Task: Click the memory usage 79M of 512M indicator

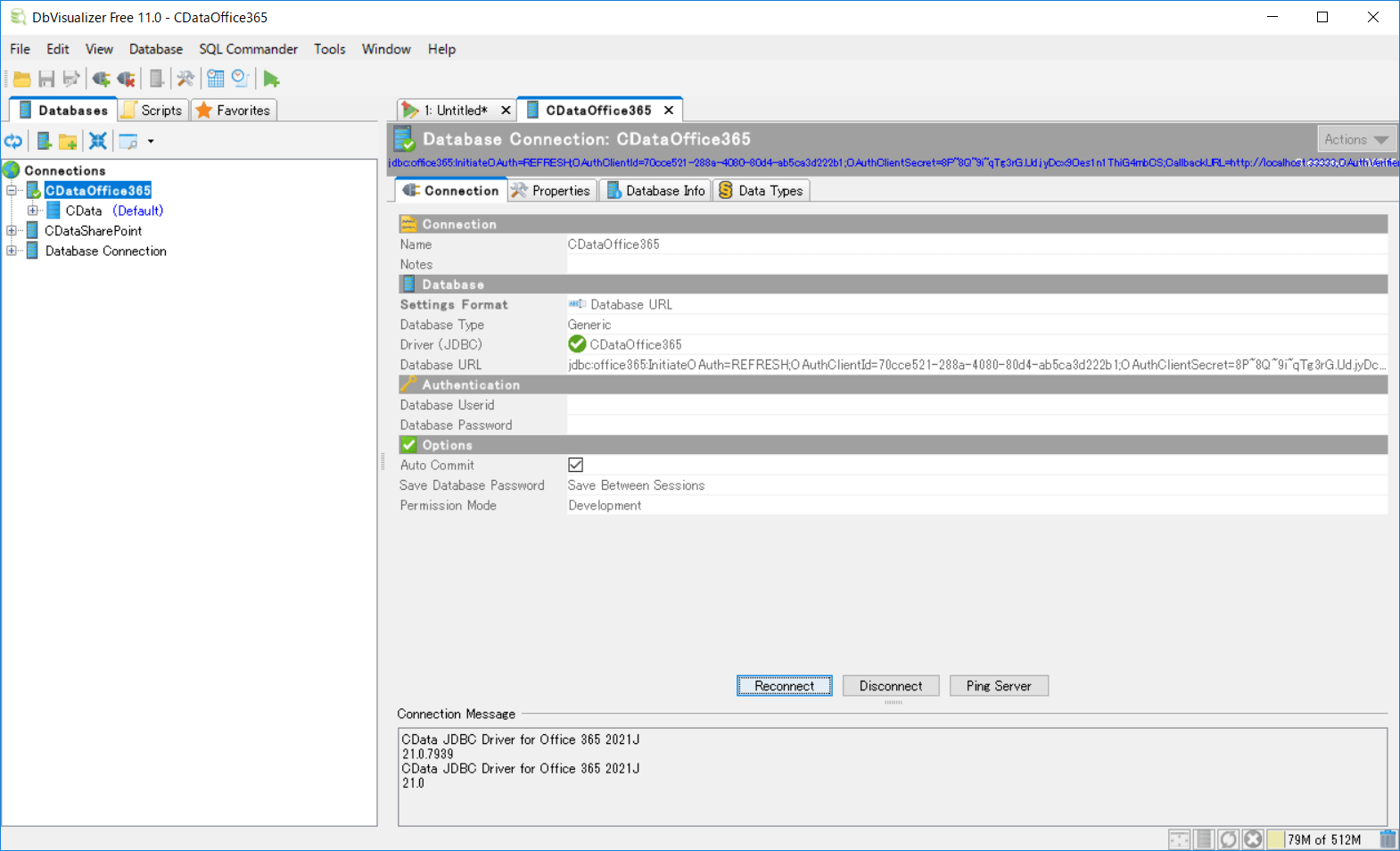Action: pos(1322,839)
